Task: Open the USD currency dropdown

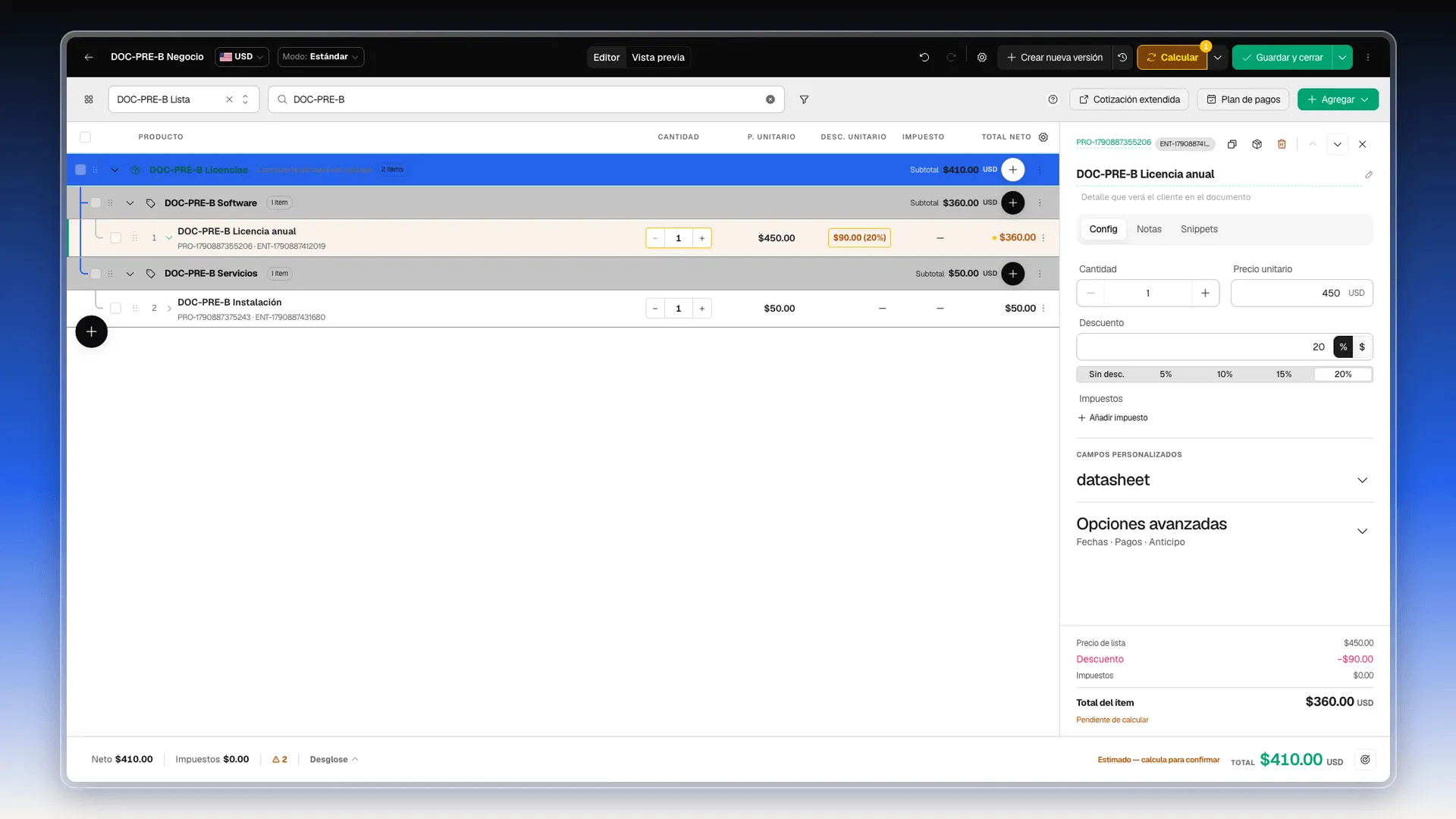Action: coord(241,57)
